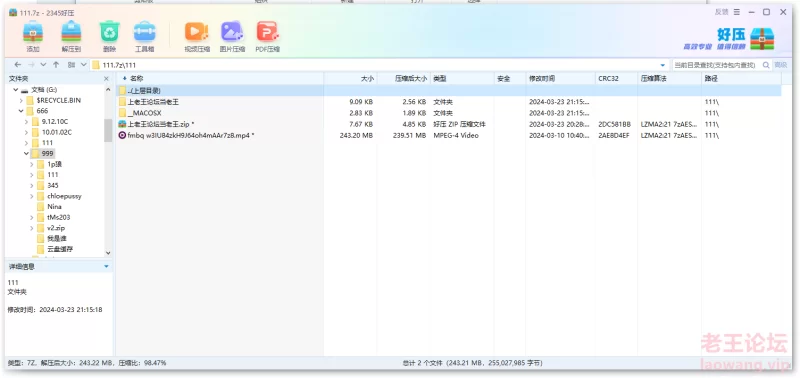Click the 243.20 MB size cell

pos(356,135)
